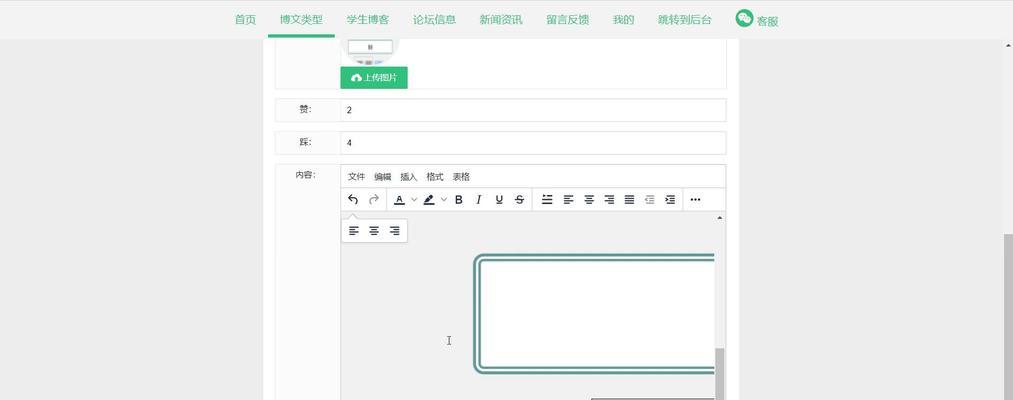Select the bordered image in the editor content
This screenshot has height=400, width=1013.
click(x=594, y=313)
